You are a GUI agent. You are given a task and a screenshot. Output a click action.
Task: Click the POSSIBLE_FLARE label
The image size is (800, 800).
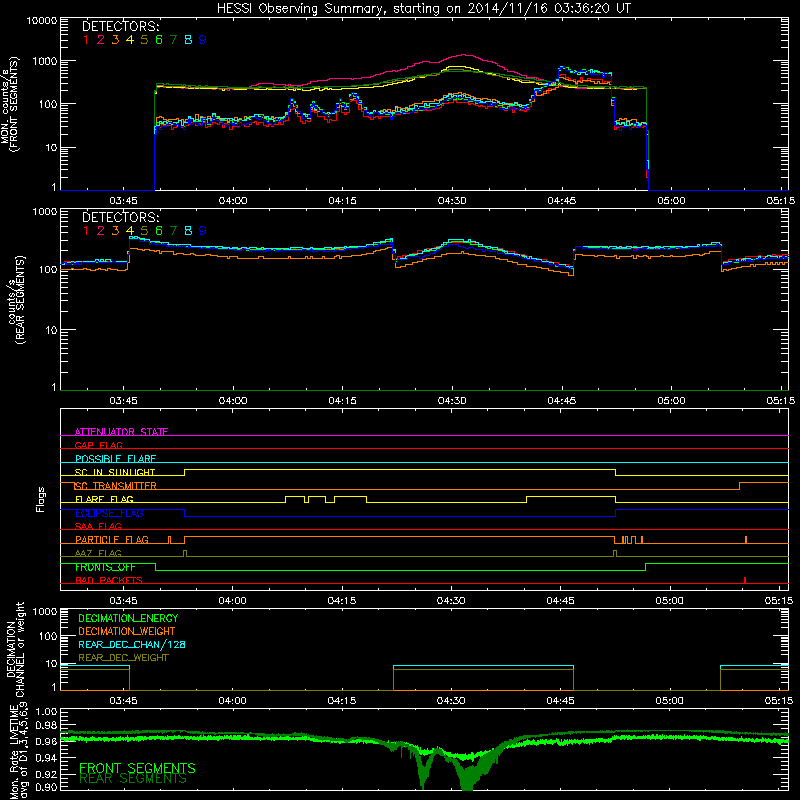click(x=115, y=459)
